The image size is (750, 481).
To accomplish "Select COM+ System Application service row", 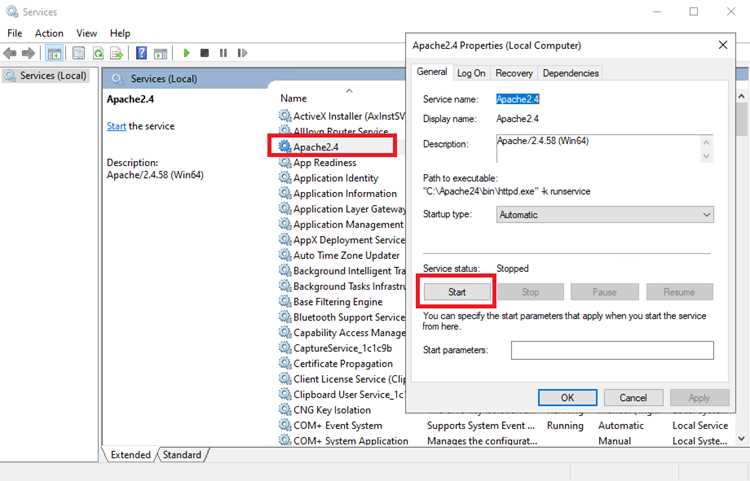I will (504, 440).
